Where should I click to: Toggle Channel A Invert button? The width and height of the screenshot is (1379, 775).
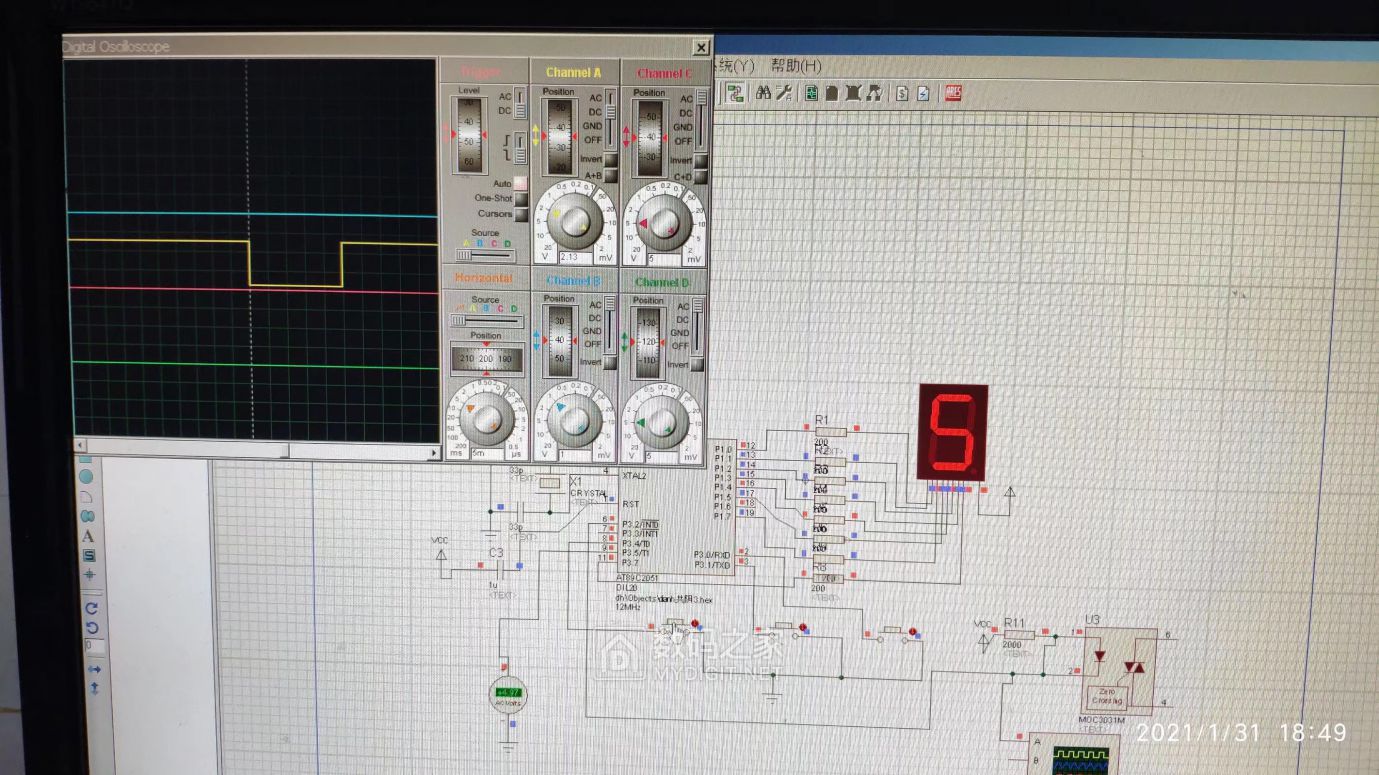coord(610,160)
